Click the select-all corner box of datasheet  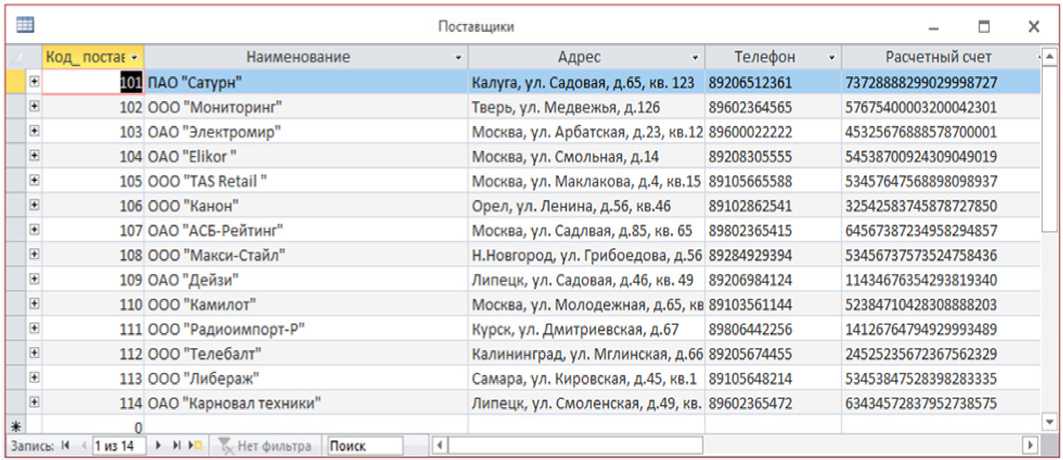pos(24,58)
